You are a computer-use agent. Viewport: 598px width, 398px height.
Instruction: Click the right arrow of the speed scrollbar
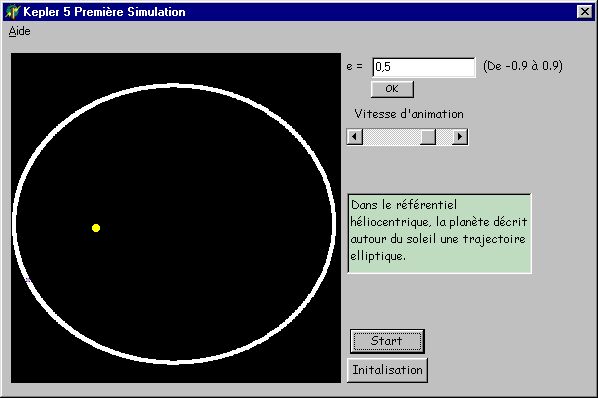(x=460, y=136)
